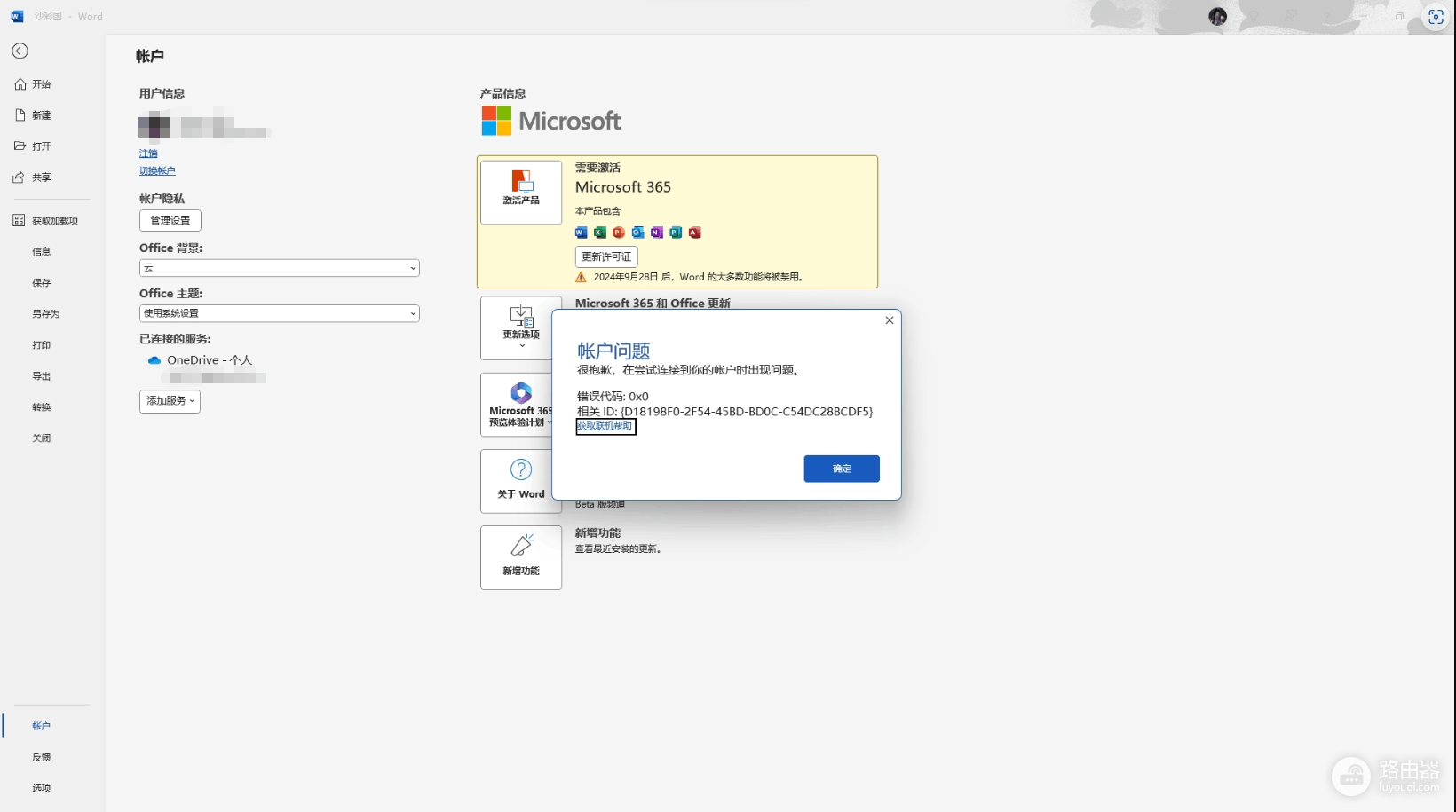
Task: Select 帐户 in the sidebar
Action: point(42,726)
